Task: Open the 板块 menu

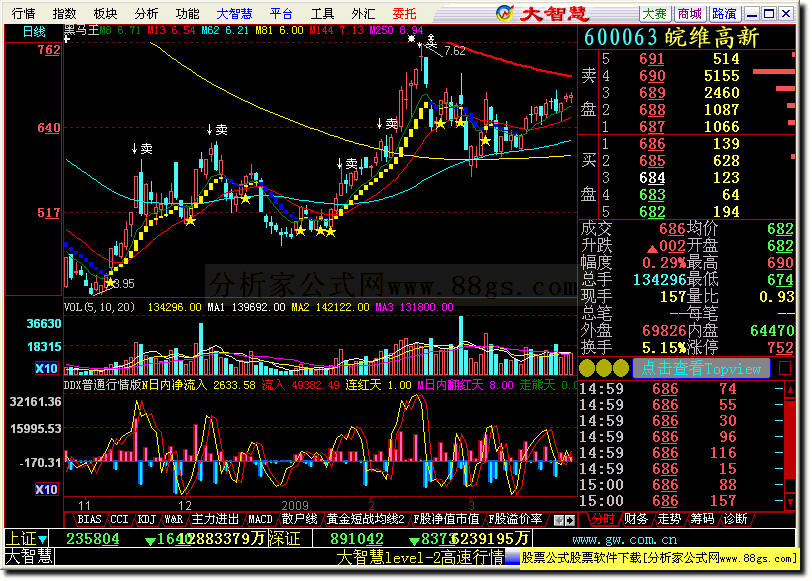Action: pos(105,13)
